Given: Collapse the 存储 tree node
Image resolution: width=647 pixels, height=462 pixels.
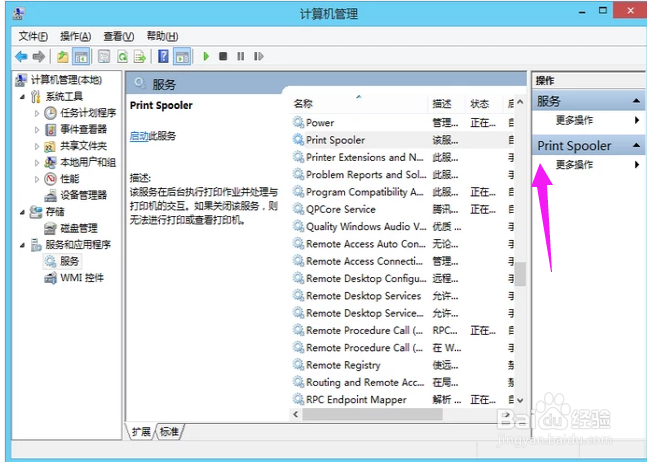Looking at the screenshot, I should point(22,212).
